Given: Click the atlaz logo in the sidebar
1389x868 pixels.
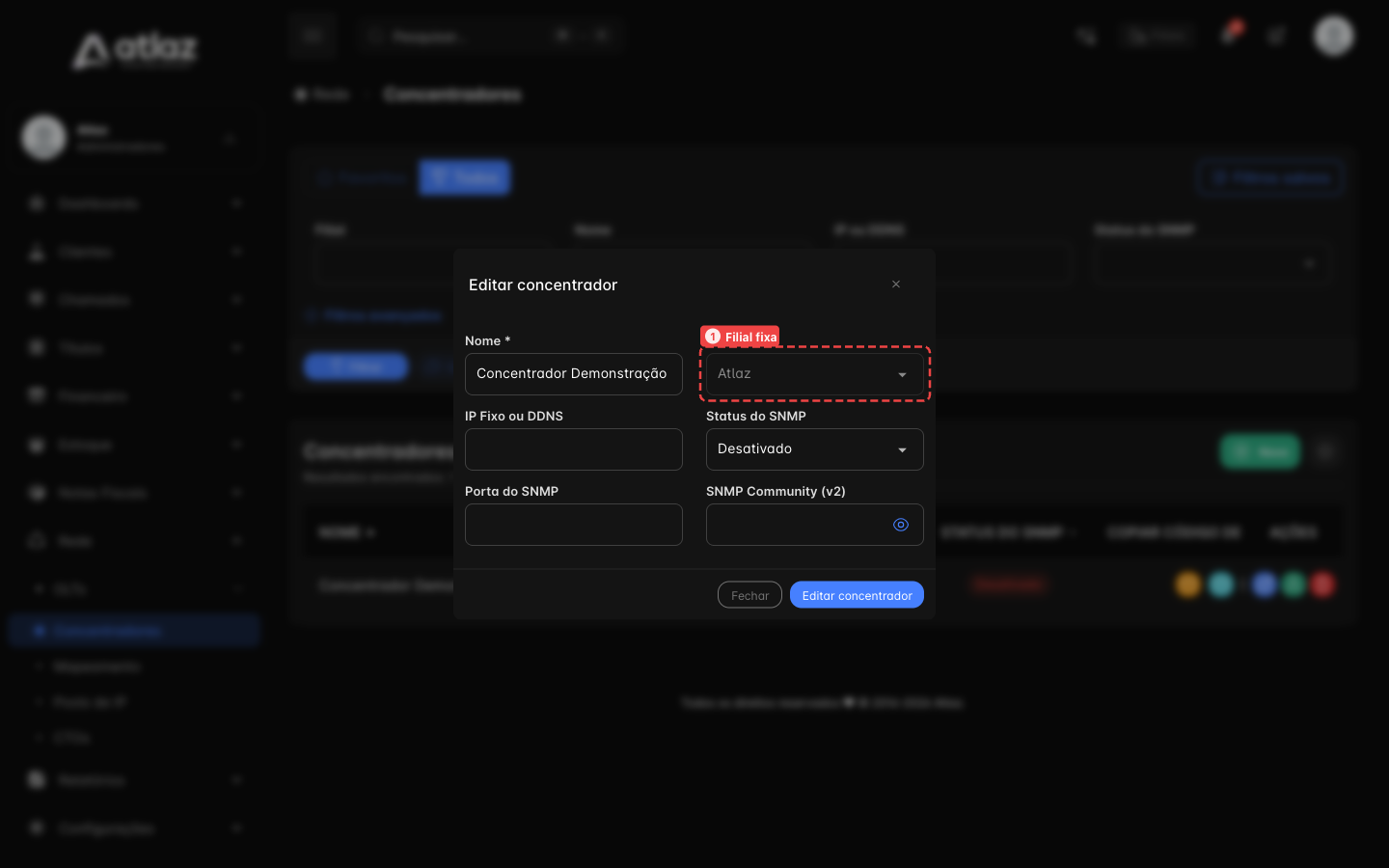Looking at the screenshot, I should point(135,50).
